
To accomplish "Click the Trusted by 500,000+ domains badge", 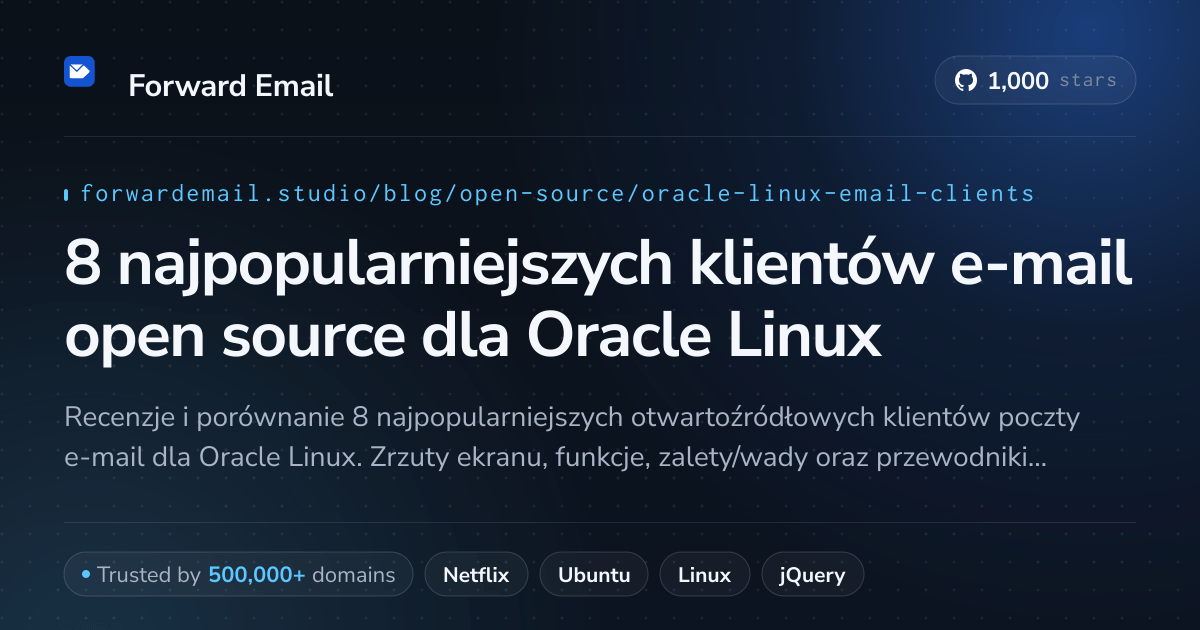I will coord(238,575).
